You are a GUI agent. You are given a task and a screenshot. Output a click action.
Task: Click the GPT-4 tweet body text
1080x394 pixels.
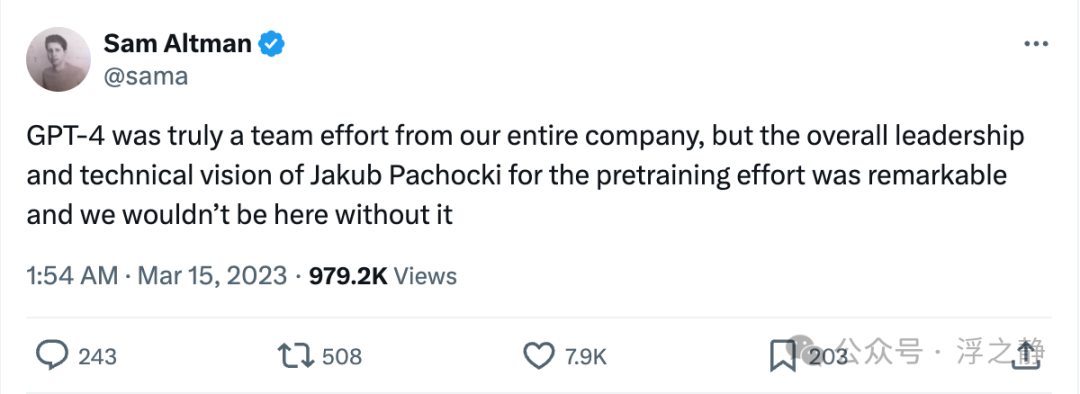pyautogui.click(x=525, y=176)
